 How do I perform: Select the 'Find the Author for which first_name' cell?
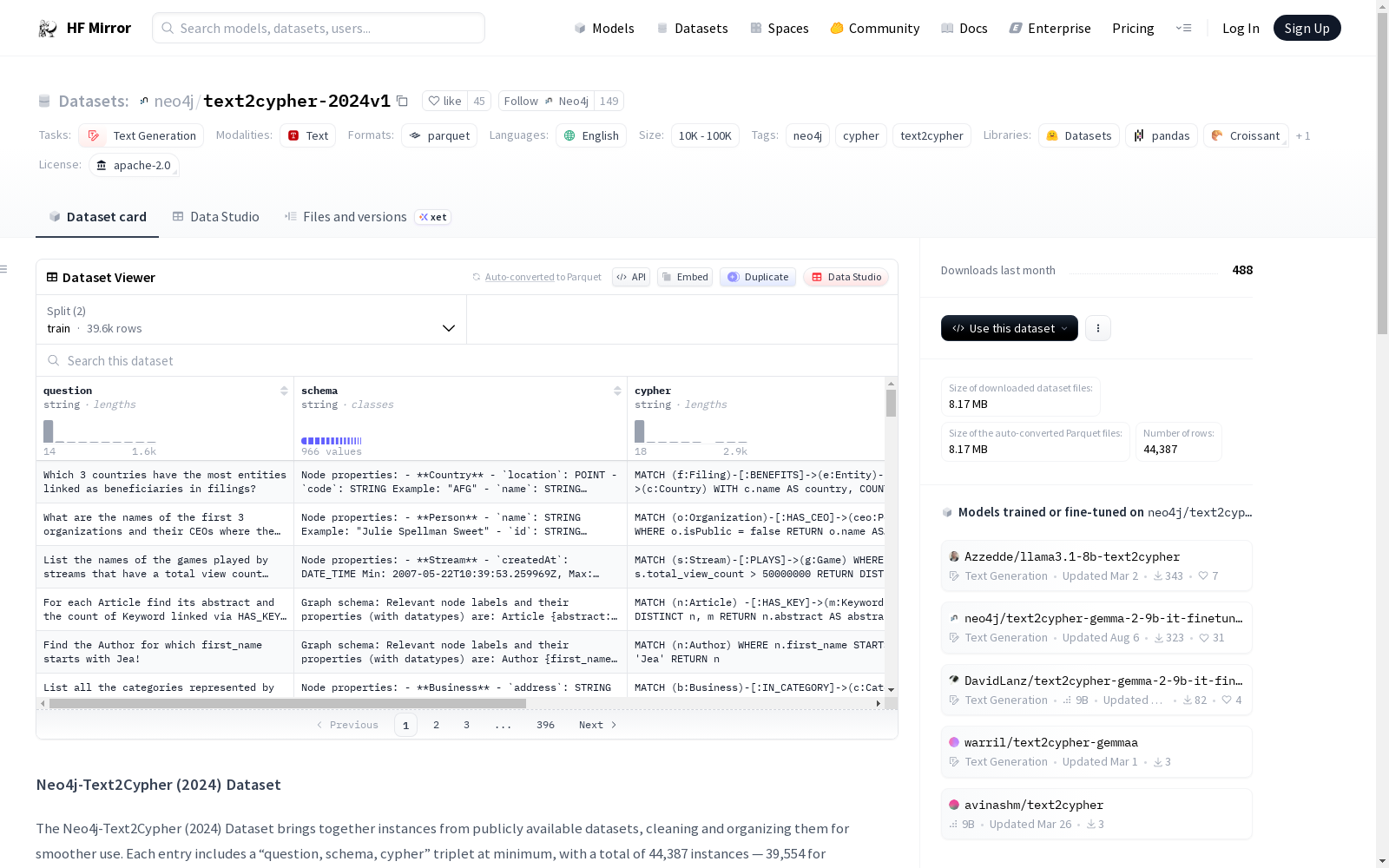[x=165, y=652]
